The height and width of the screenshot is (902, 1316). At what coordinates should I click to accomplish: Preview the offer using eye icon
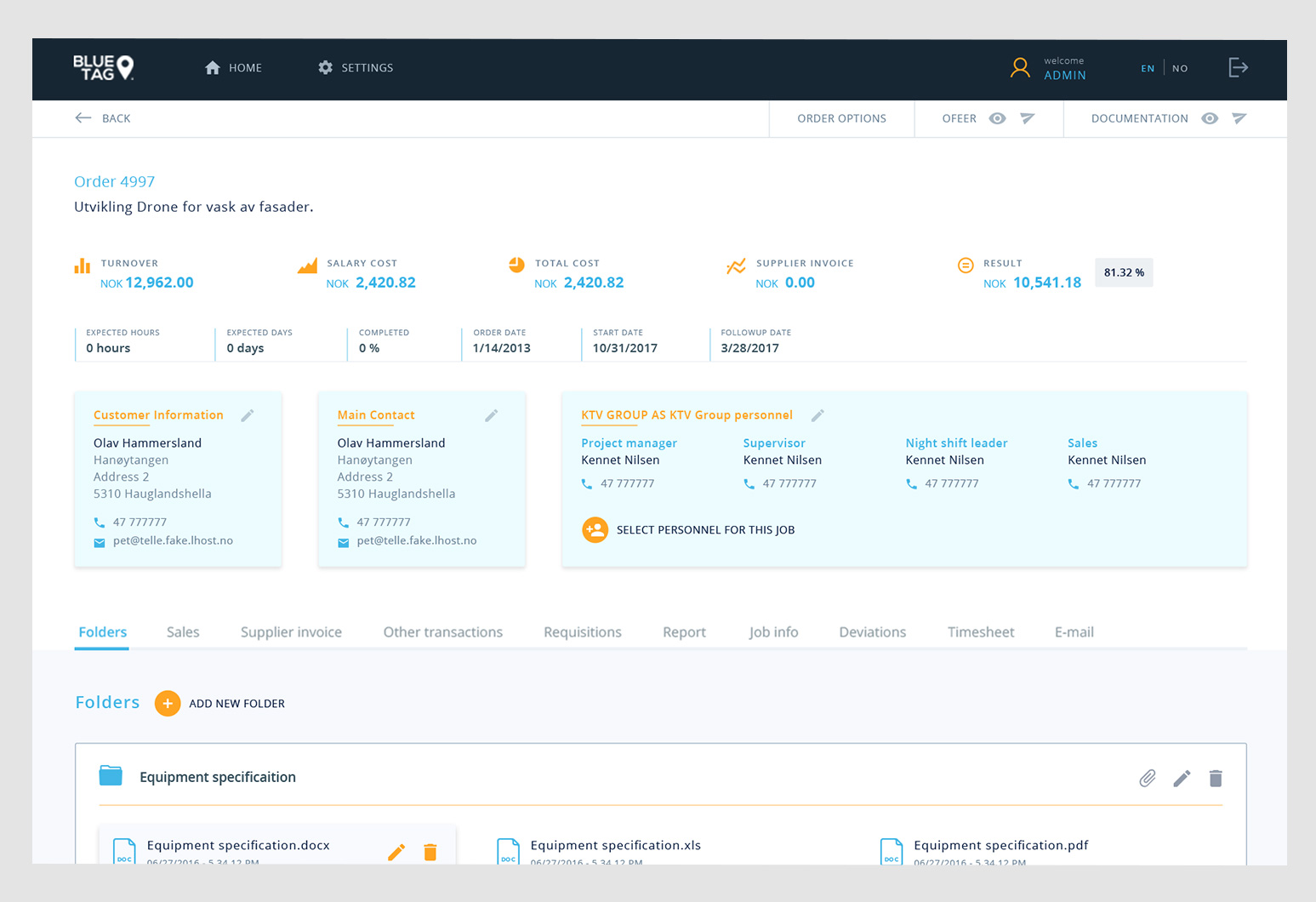tap(998, 118)
